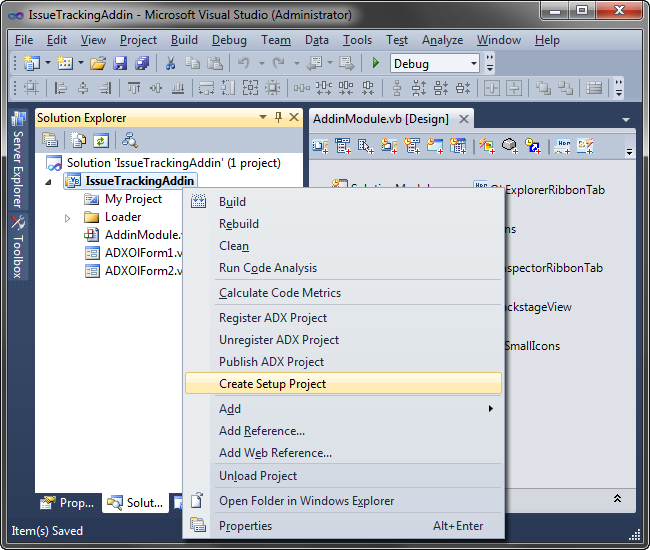The height and width of the screenshot is (550, 650).
Task: Click Solution Explorer Properties icon
Action: pyautogui.click(x=50, y=141)
